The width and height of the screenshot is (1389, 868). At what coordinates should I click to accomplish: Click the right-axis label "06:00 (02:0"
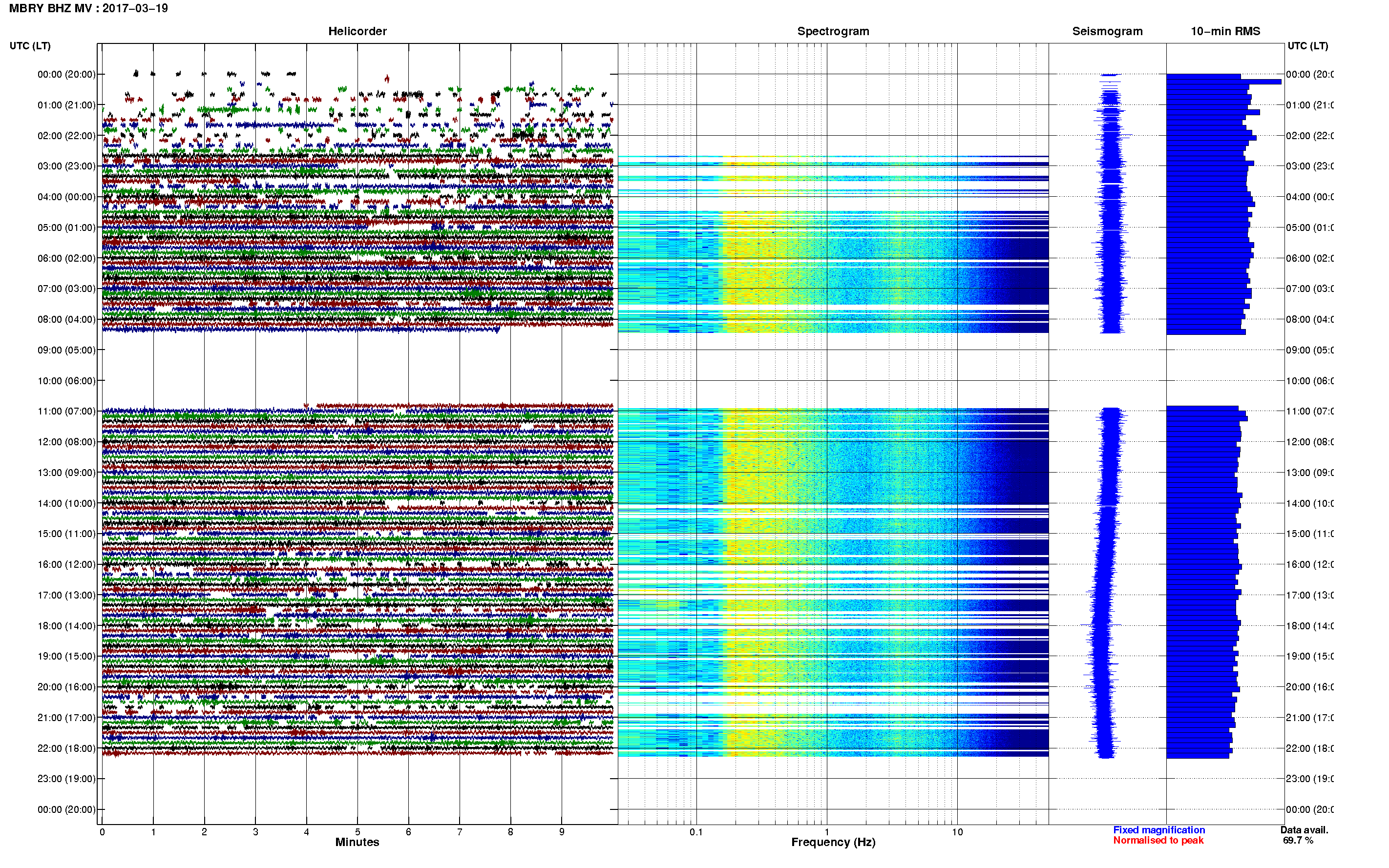[1310, 258]
